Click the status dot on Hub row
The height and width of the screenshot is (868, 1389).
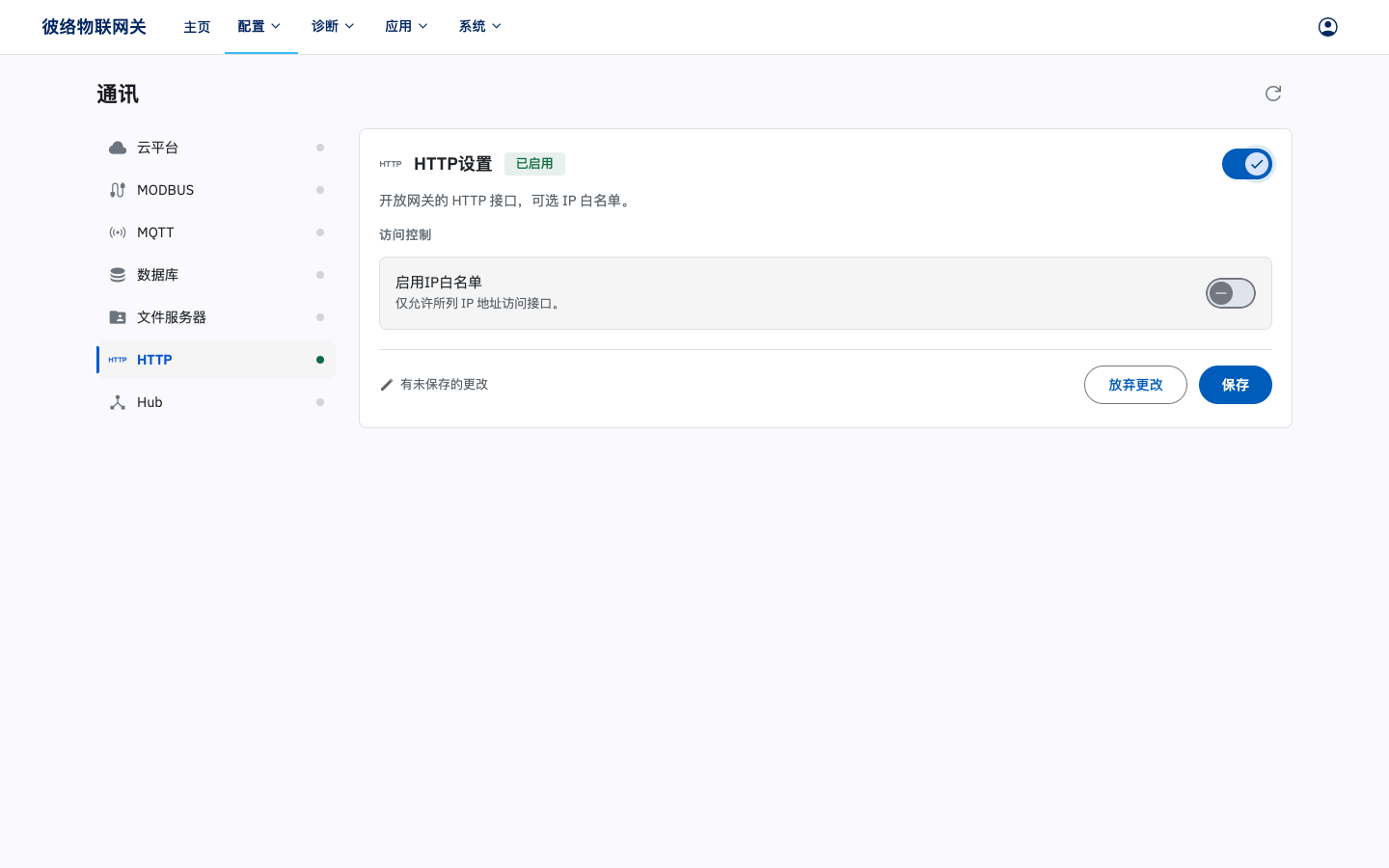tap(320, 402)
